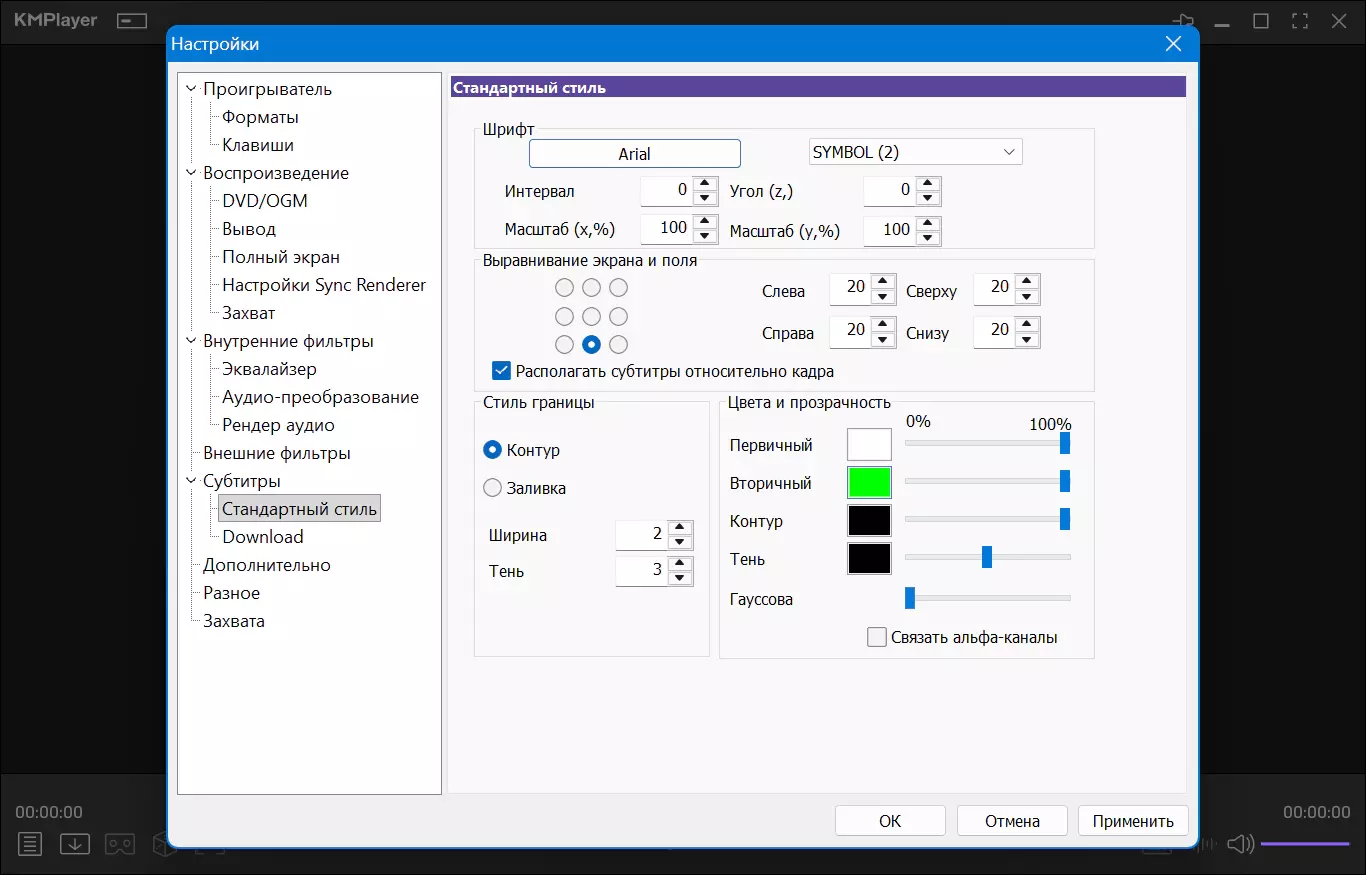Open the green Вторичный color swatch
The image size is (1366, 875).
pyautogui.click(x=869, y=483)
